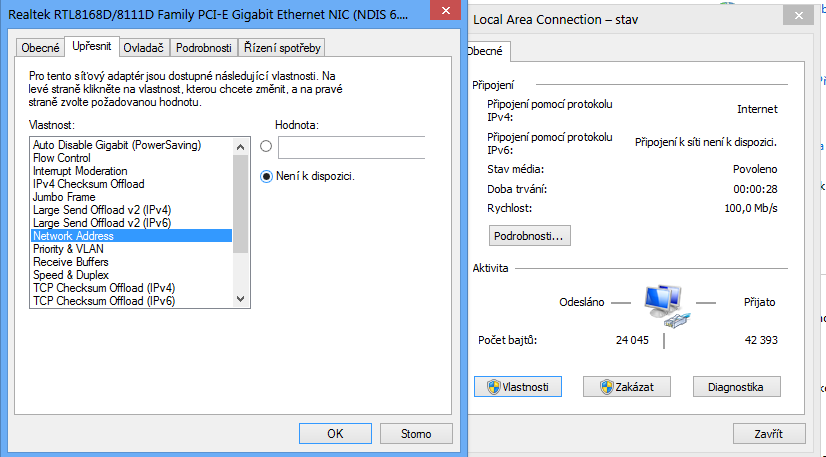
Task: Click the Podrobnosti... button
Action: 529,236
